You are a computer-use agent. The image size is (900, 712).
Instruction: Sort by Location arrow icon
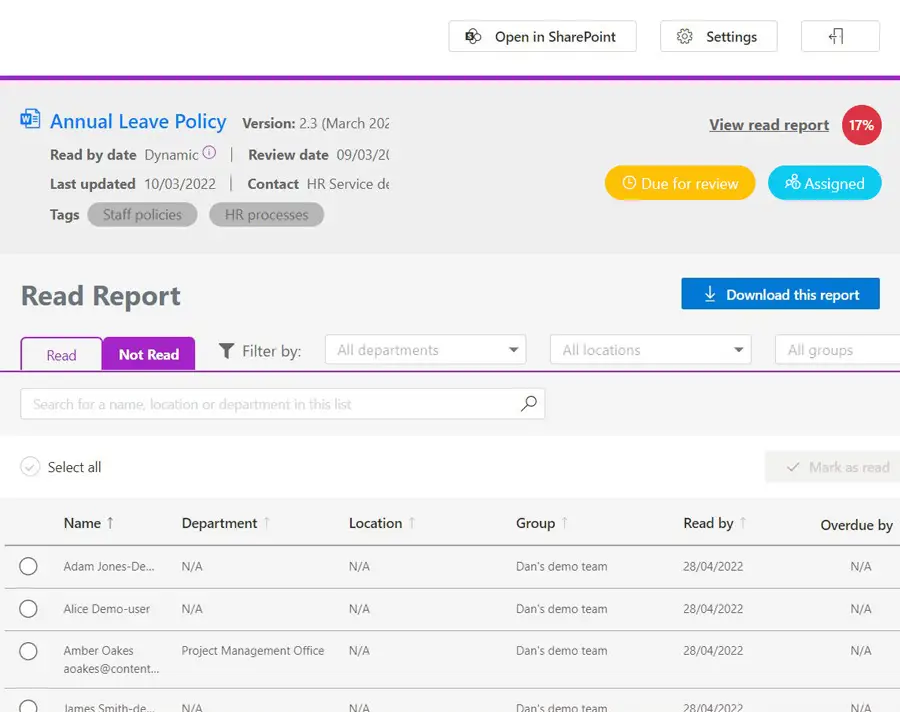(412, 523)
